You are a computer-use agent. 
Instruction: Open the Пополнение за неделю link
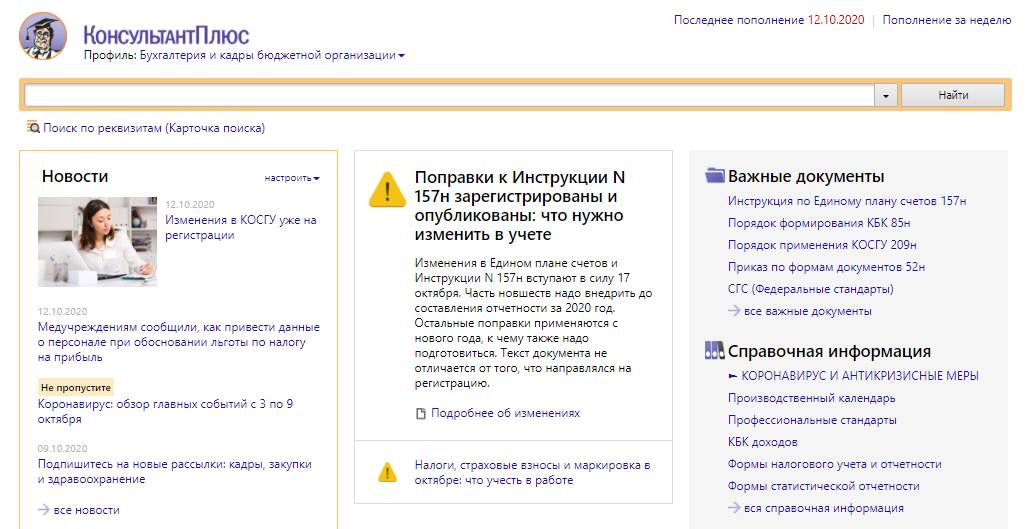click(946, 20)
